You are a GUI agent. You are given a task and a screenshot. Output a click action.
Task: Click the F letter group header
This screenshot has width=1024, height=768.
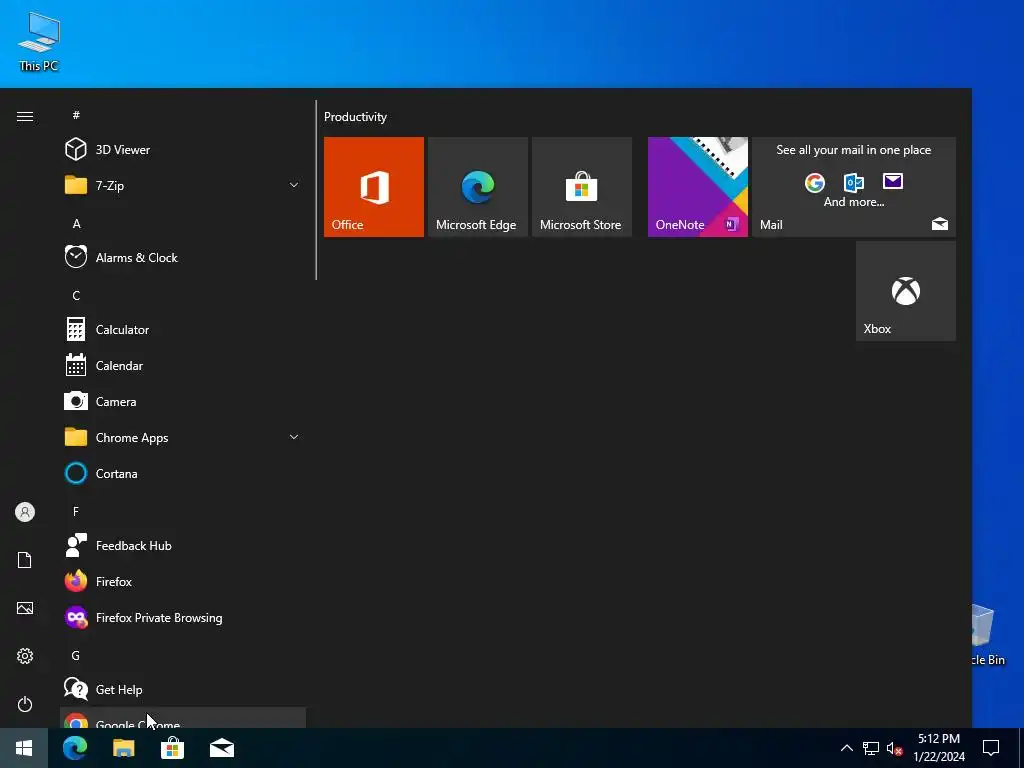coord(76,511)
